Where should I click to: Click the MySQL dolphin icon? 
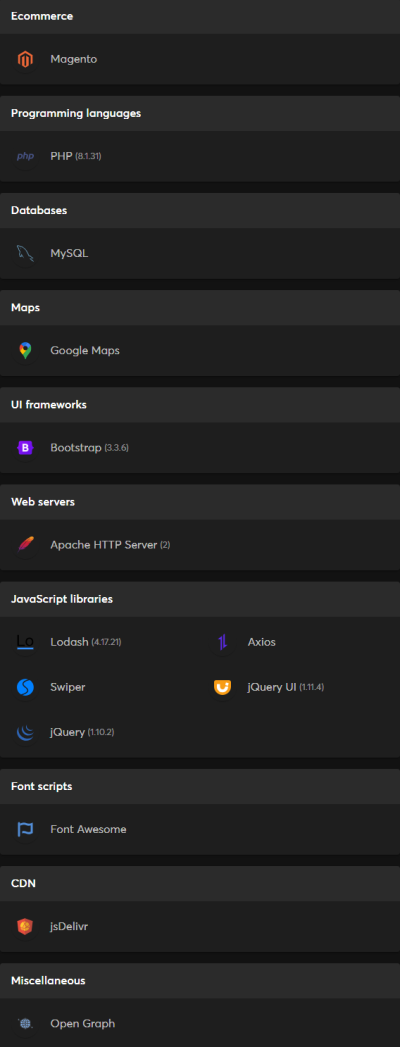tap(25, 254)
